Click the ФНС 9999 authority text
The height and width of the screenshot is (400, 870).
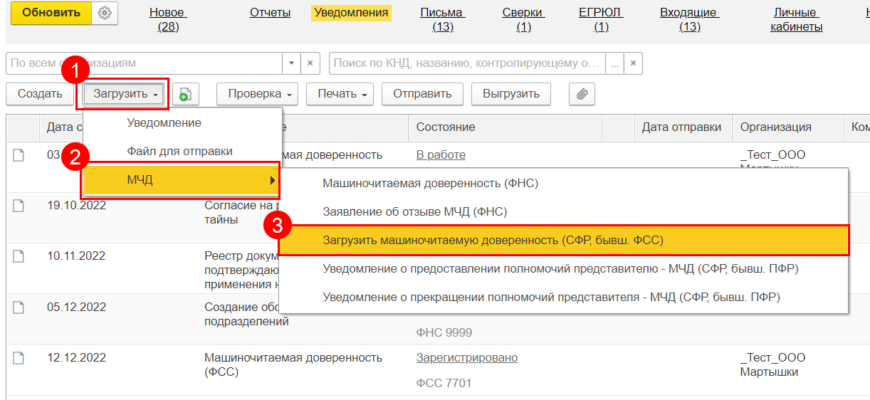443,334
